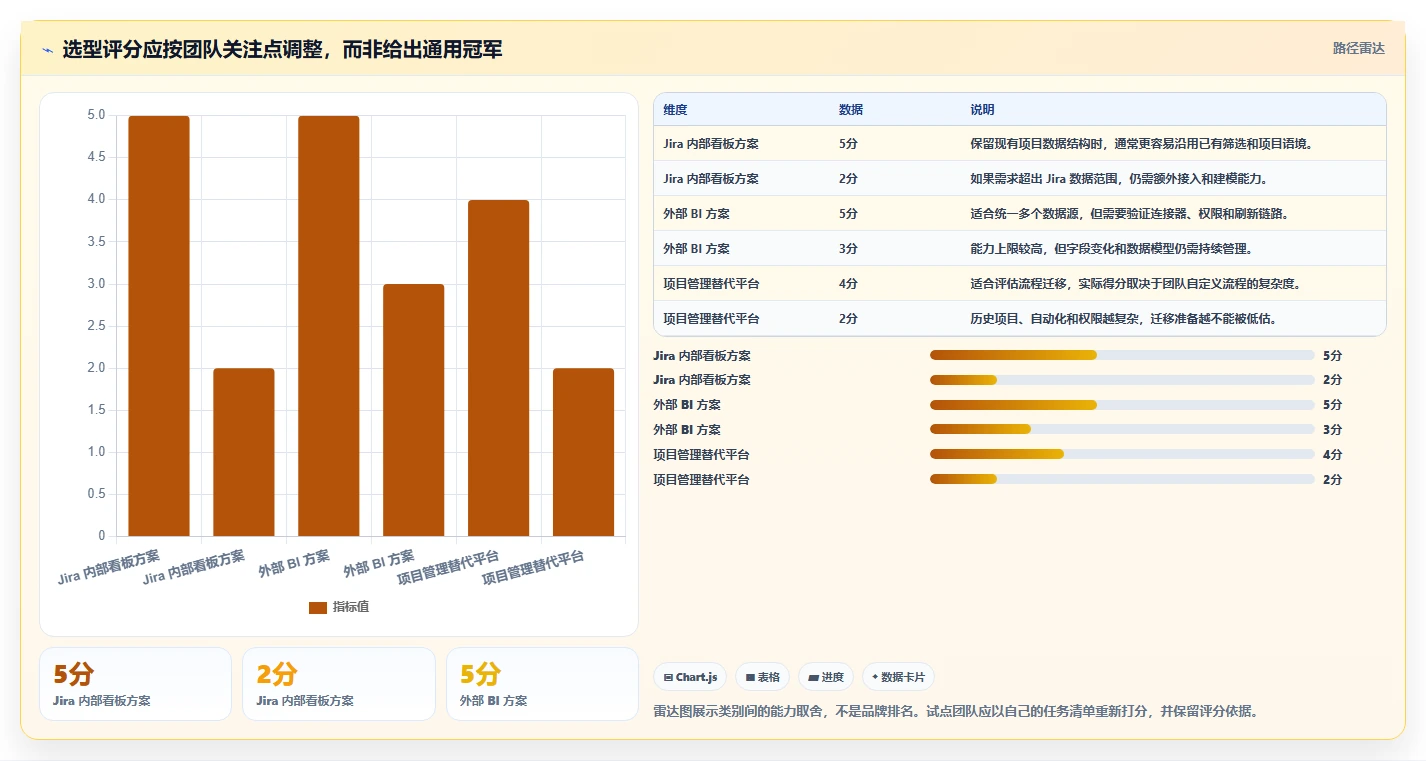Click the 5.0-high Jira 内部看板方案 bar
This screenshot has width=1426, height=761.
[159, 326]
